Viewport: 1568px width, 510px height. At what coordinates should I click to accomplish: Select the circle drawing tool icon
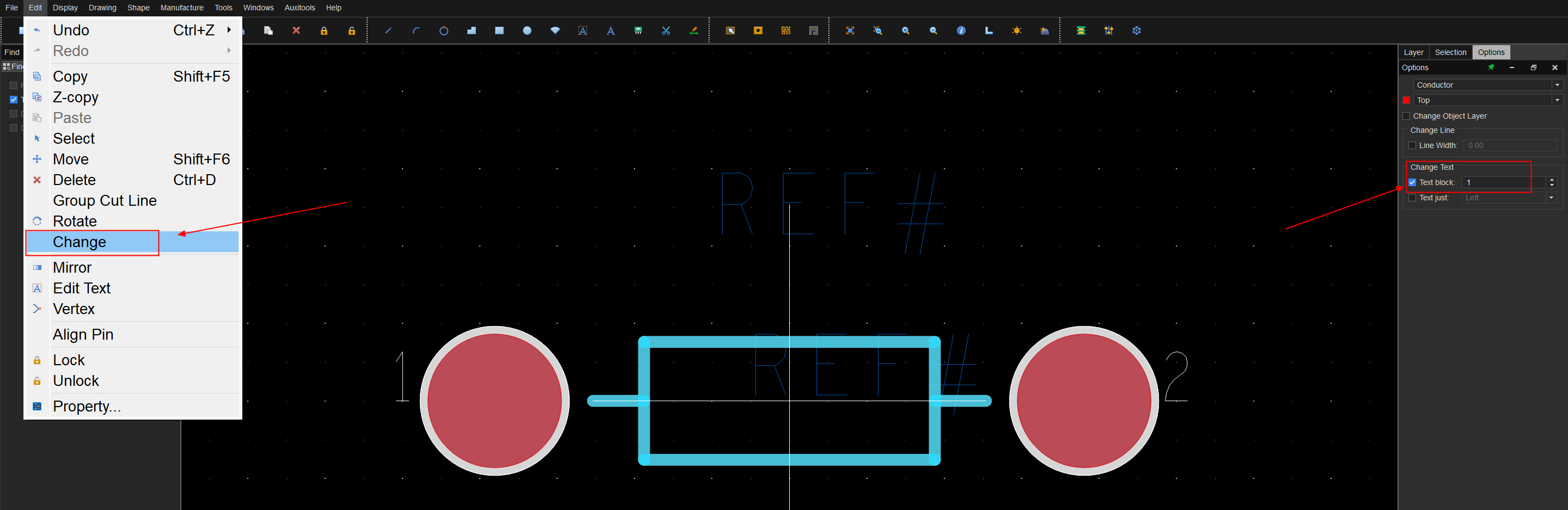pyautogui.click(x=444, y=30)
